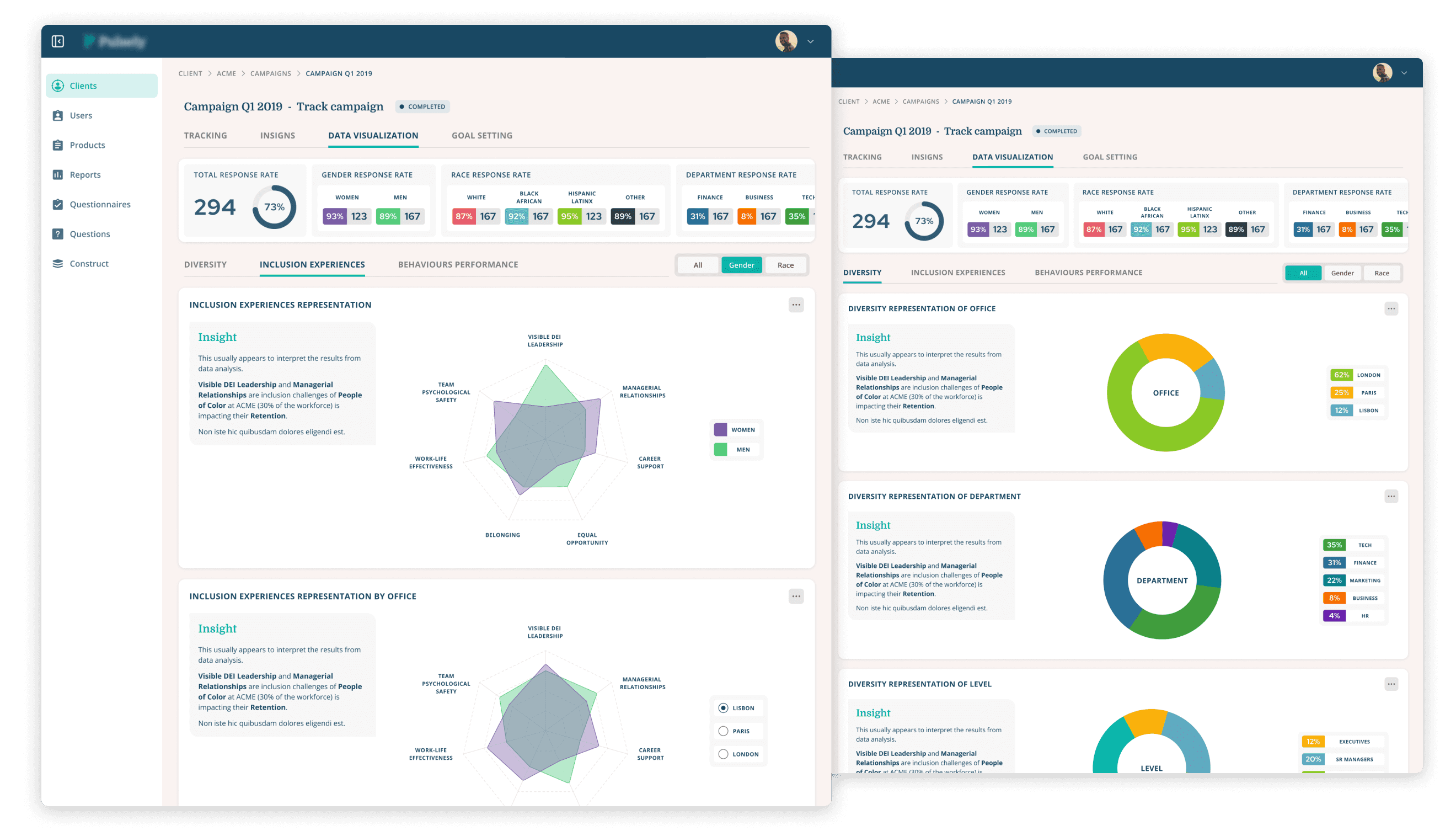Open Clients from the sidebar icon
The image size is (1456, 831).
pos(57,86)
